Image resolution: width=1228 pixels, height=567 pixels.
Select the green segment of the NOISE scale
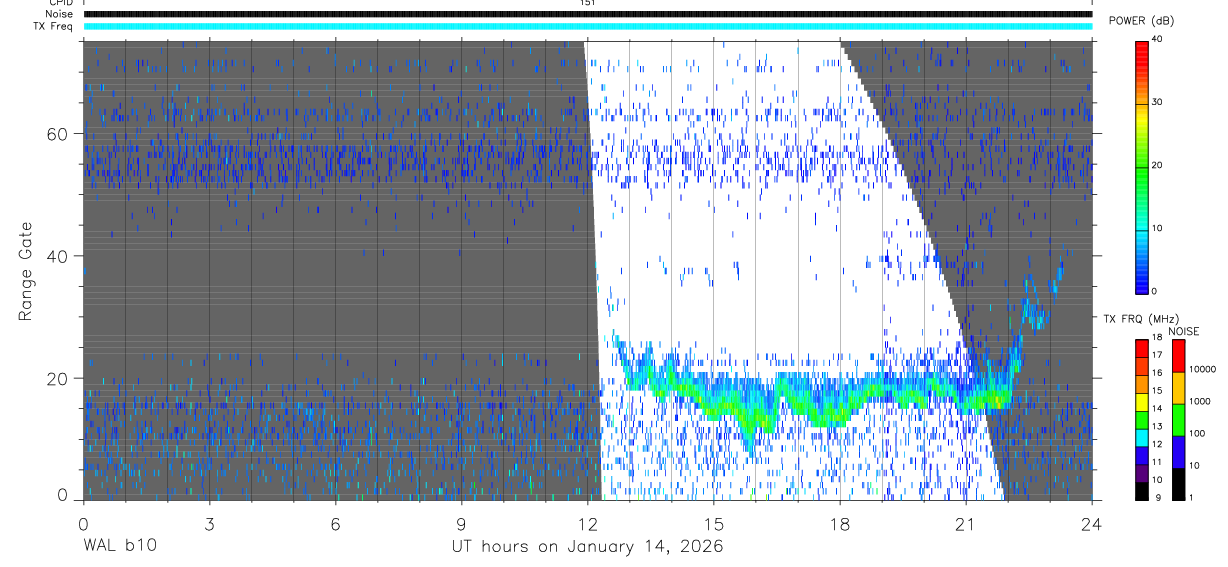(1178, 420)
